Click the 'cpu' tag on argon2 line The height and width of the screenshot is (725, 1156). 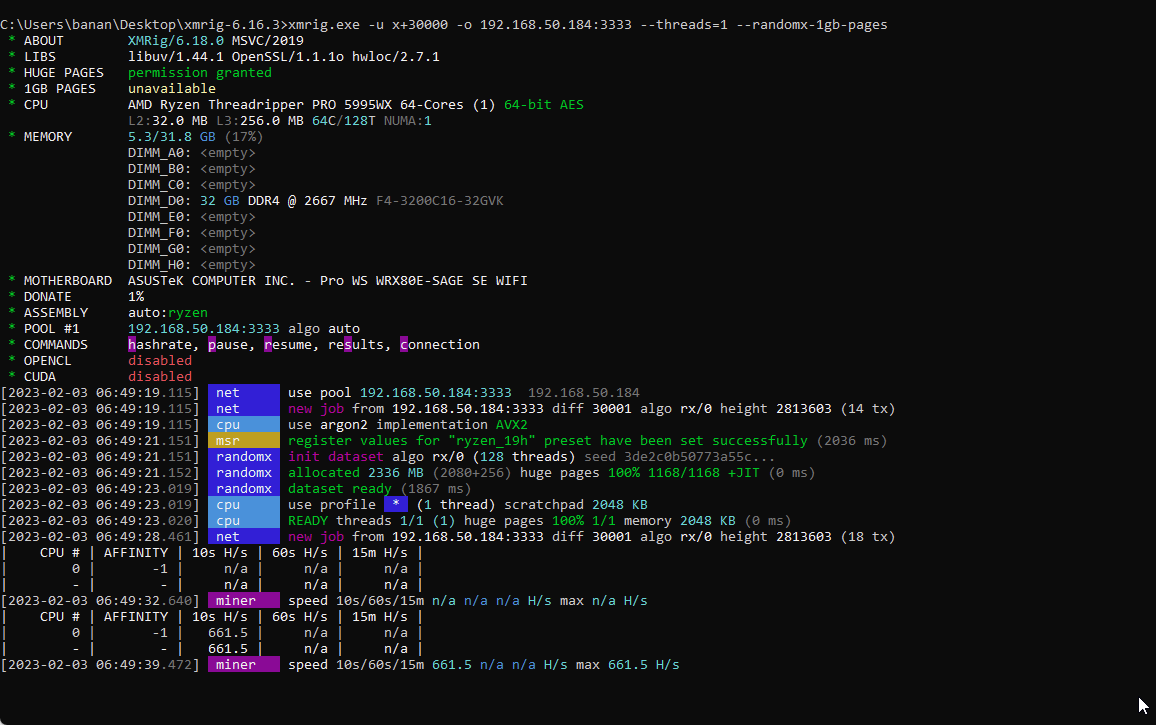(x=243, y=425)
